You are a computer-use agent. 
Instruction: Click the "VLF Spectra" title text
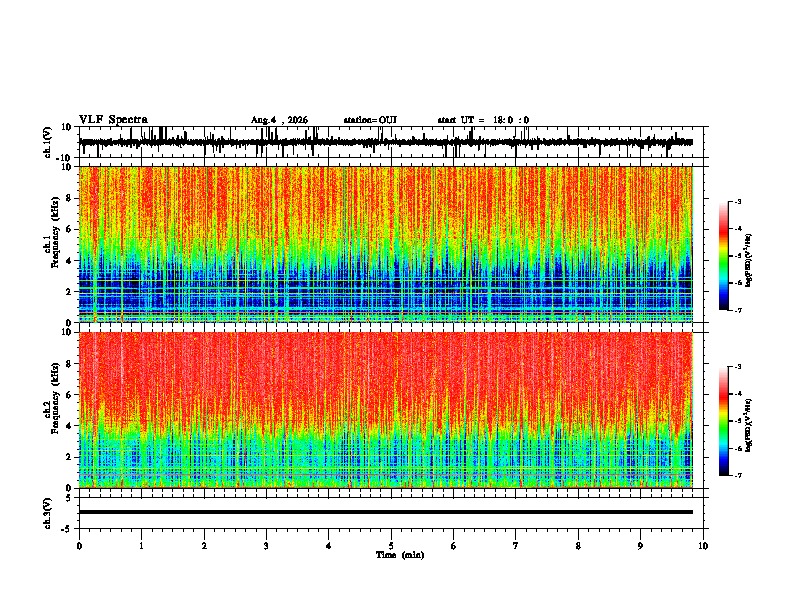(113, 119)
